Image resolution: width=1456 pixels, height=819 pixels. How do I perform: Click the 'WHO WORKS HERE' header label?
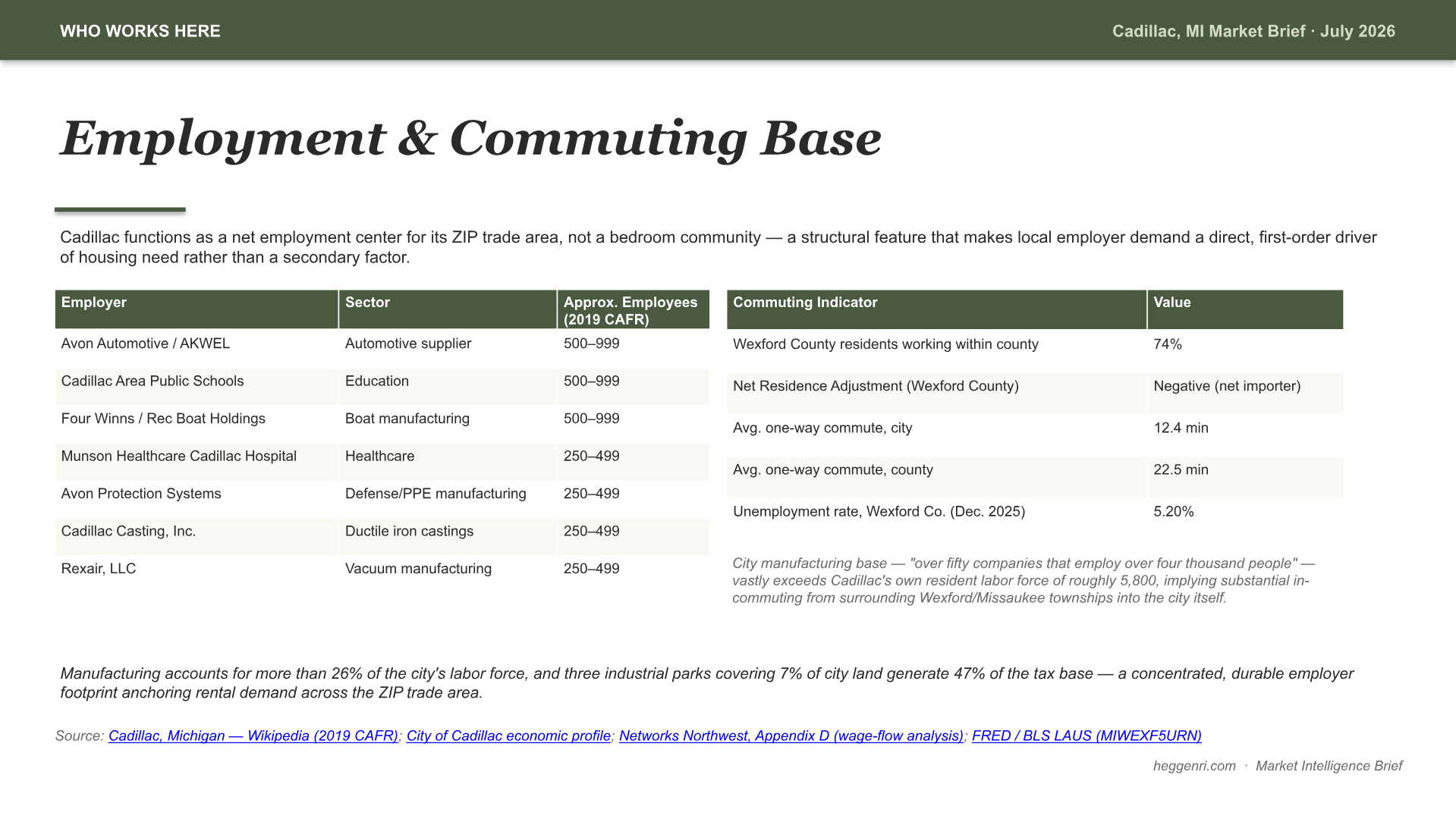point(140,31)
